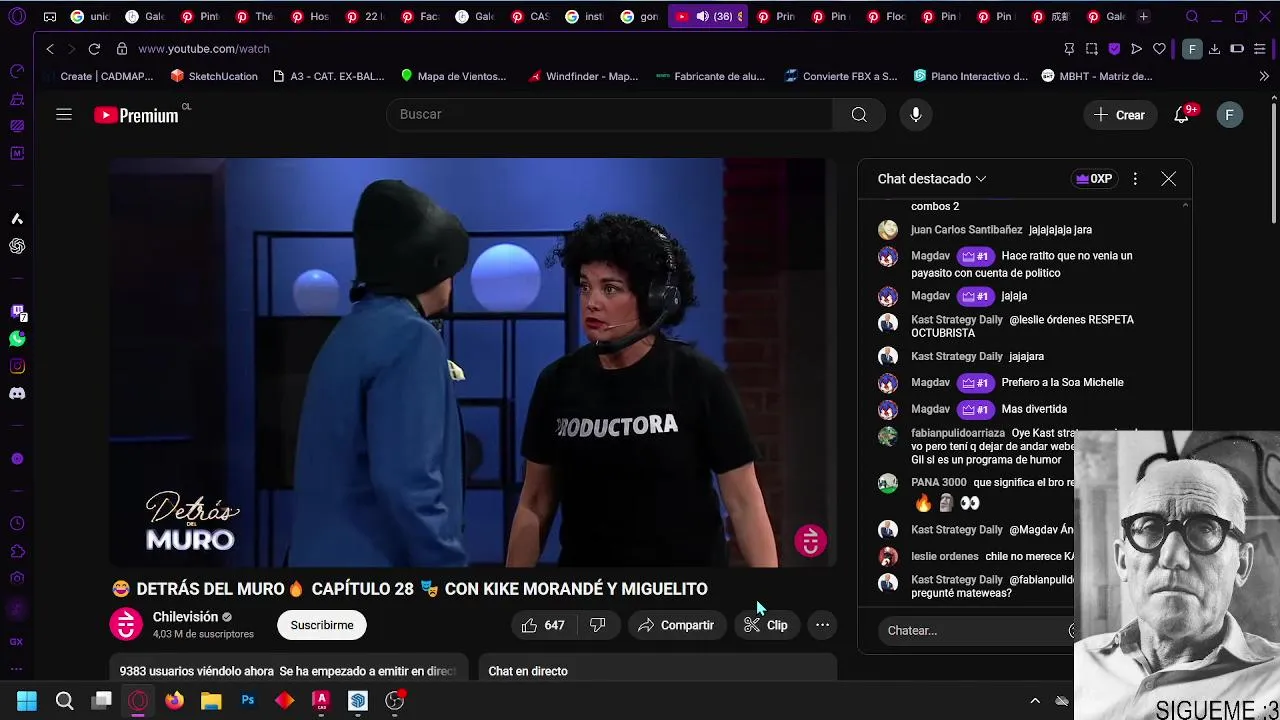
Task: Open WhatsApp in the Opera sidebar
Action: [17, 339]
